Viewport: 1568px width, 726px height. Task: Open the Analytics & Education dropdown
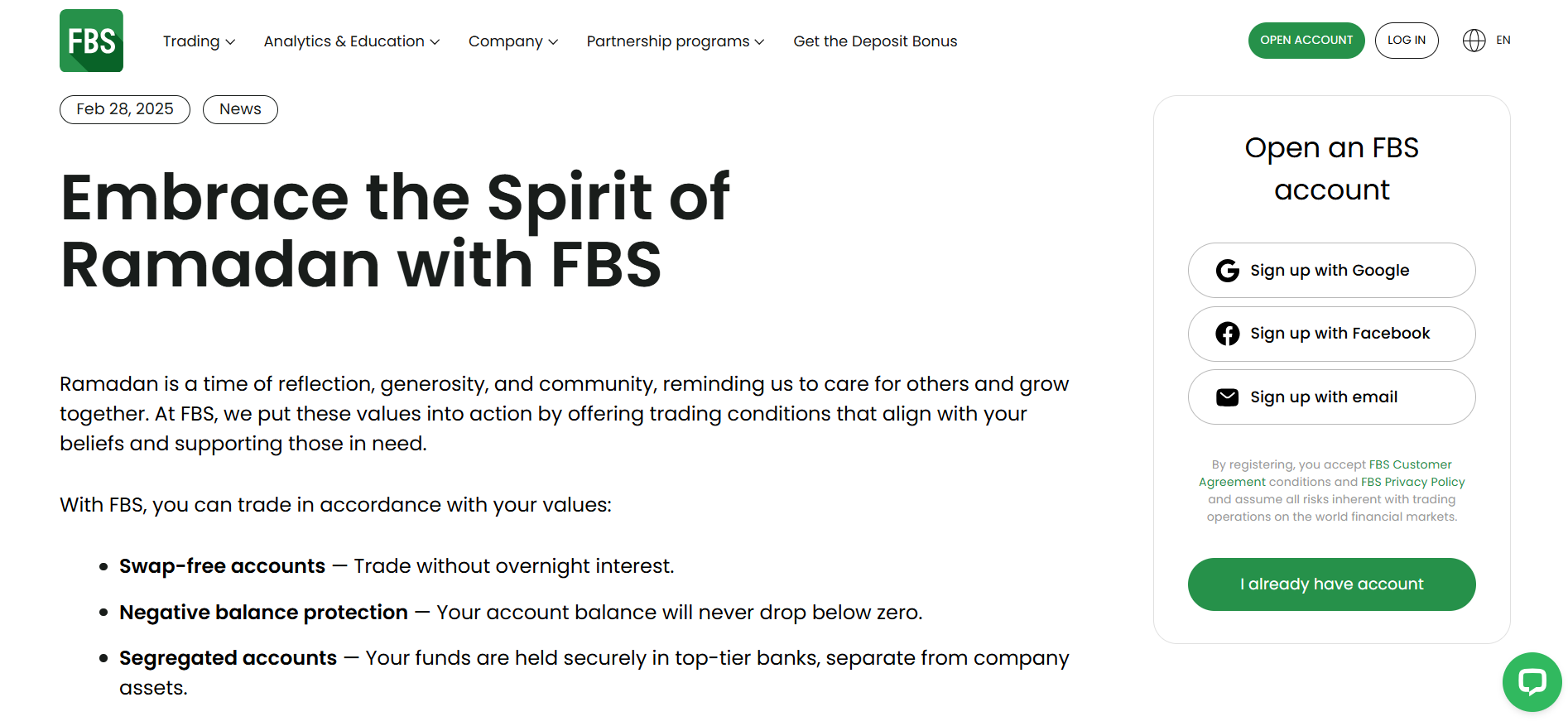tap(351, 41)
